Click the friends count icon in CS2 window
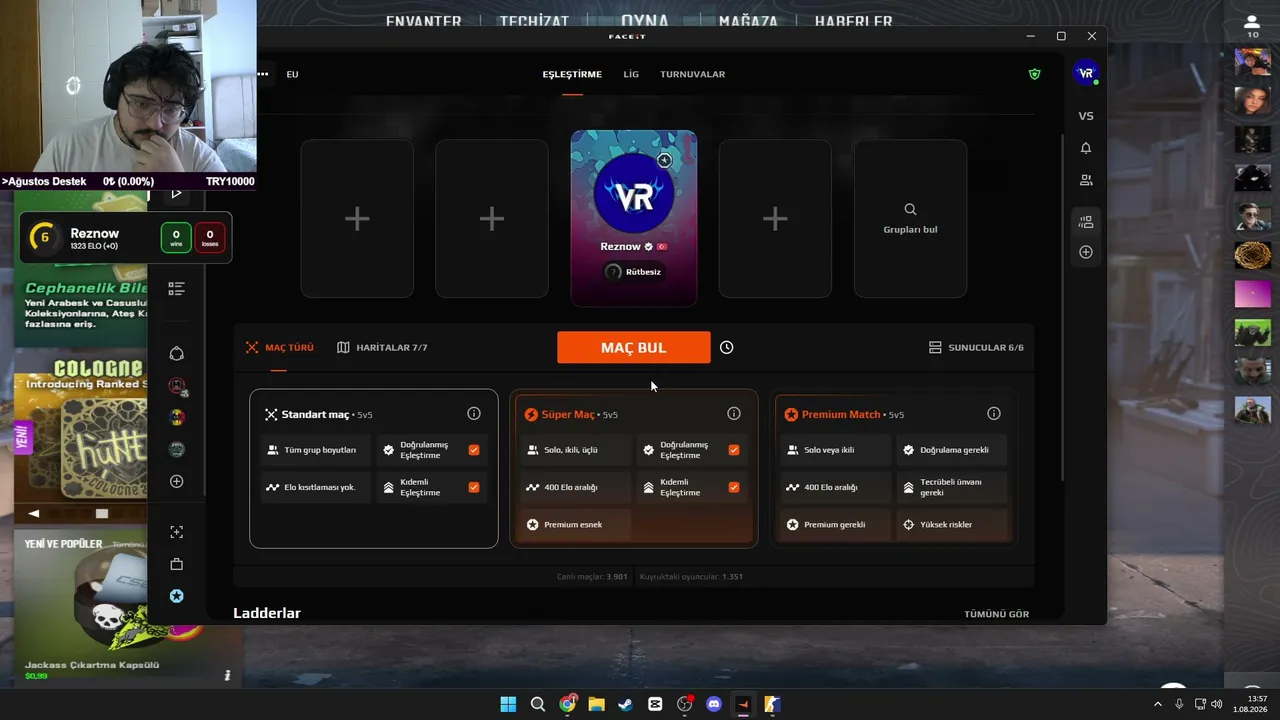The image size is (1280, 720). point(1252,26)
